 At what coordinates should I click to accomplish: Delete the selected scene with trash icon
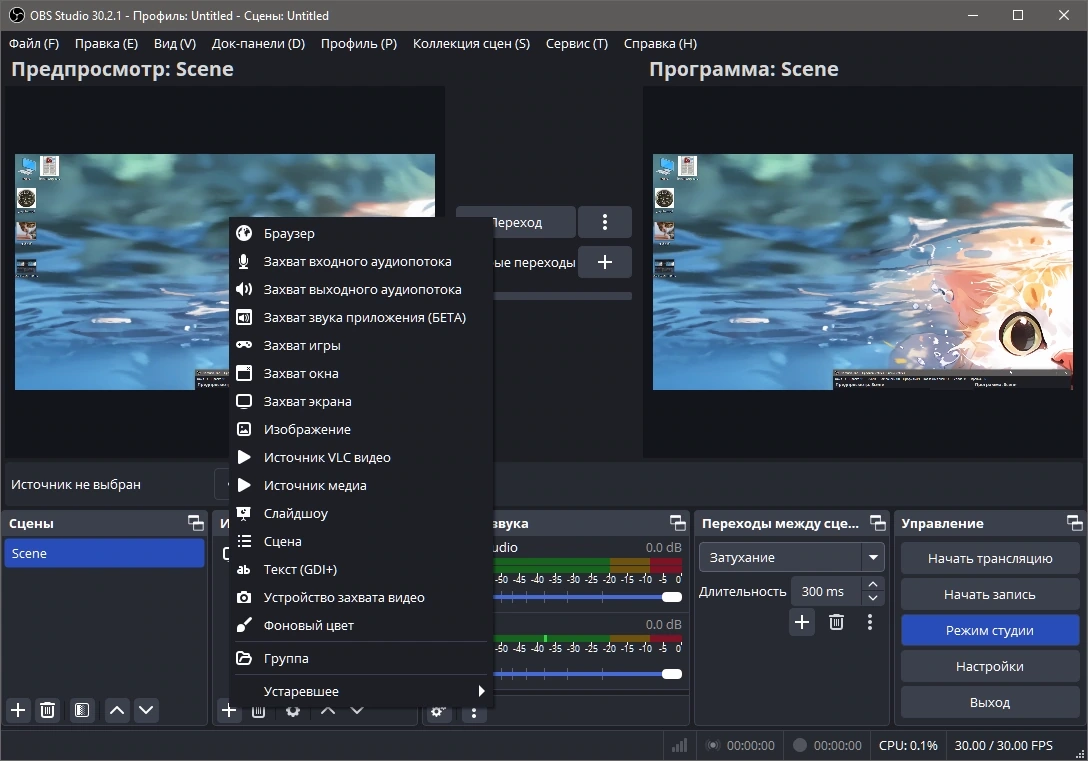click(47, 710)
